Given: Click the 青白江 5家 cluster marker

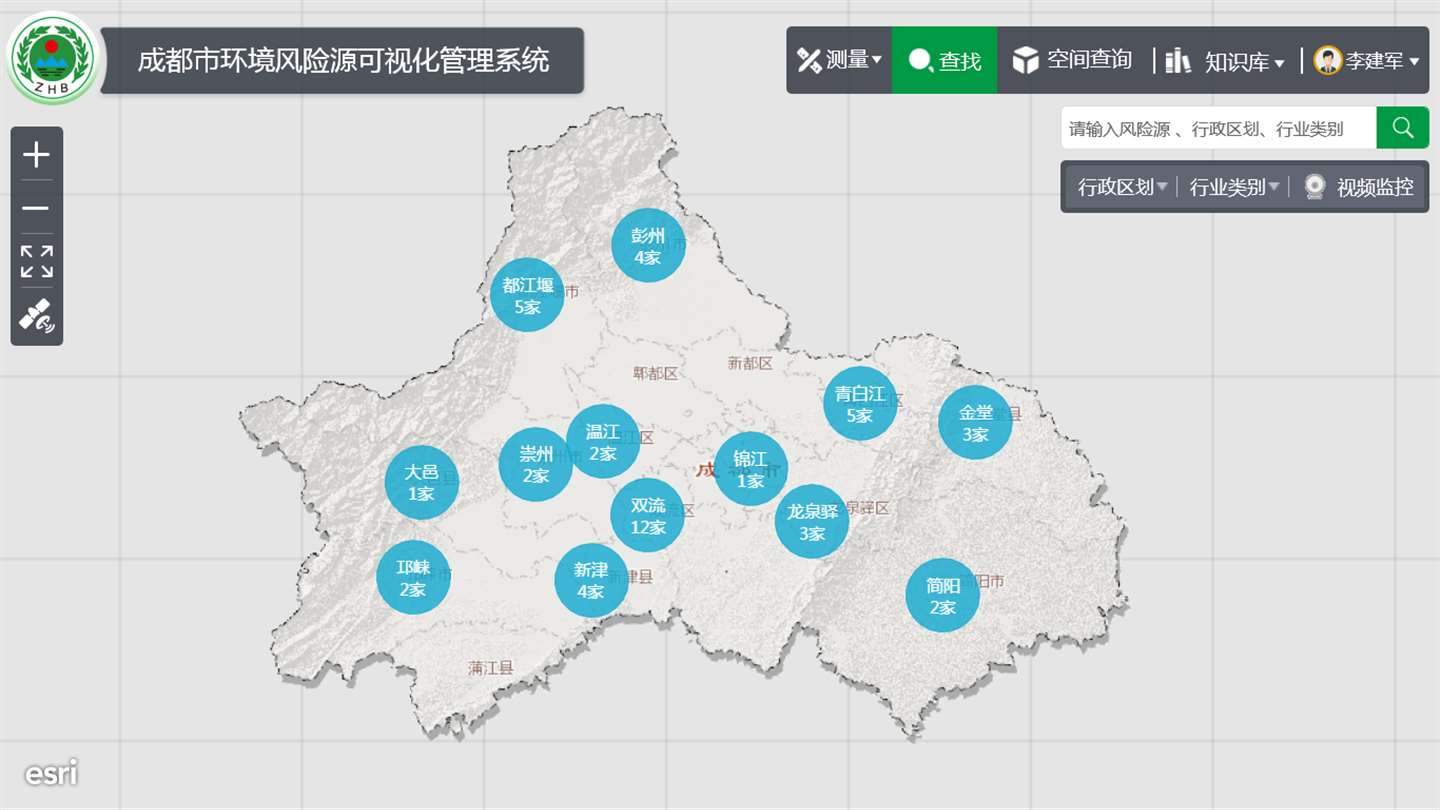Looking at the screenshot, I should (860, 403).
